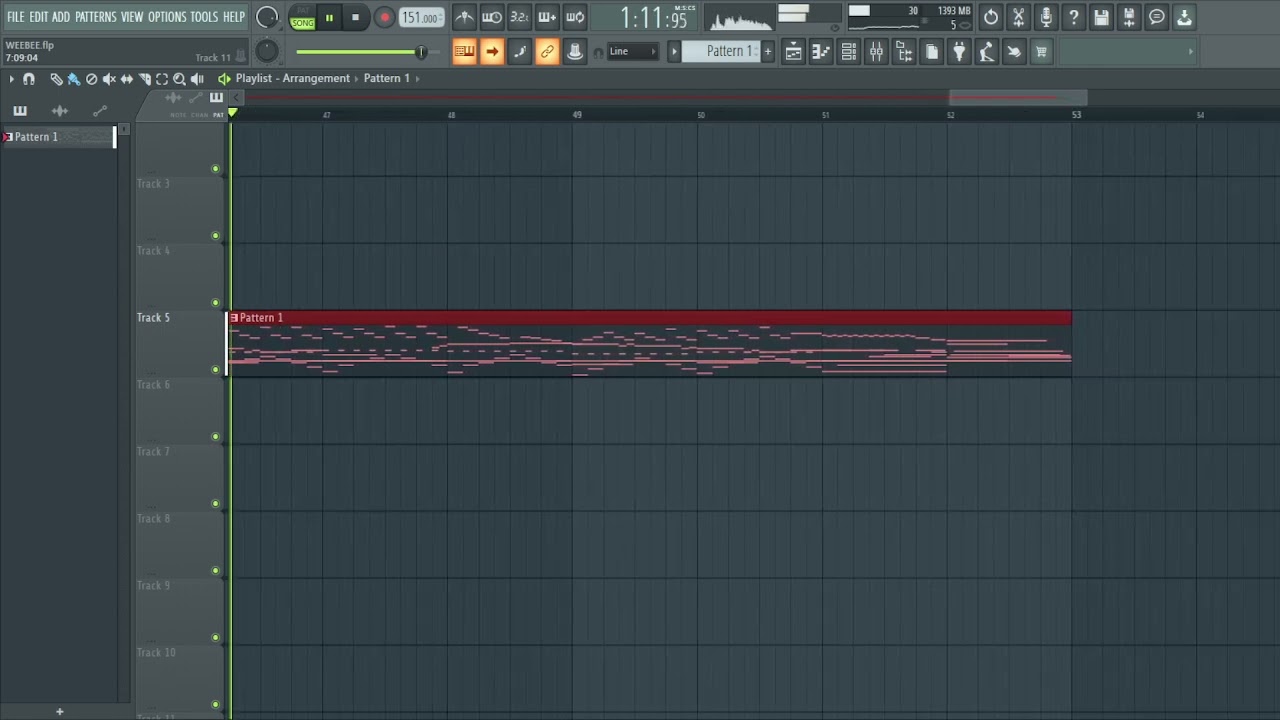The width and height of the screenshot is (1280, 720).
Task: Click the red record button
Action: (384, 18)
